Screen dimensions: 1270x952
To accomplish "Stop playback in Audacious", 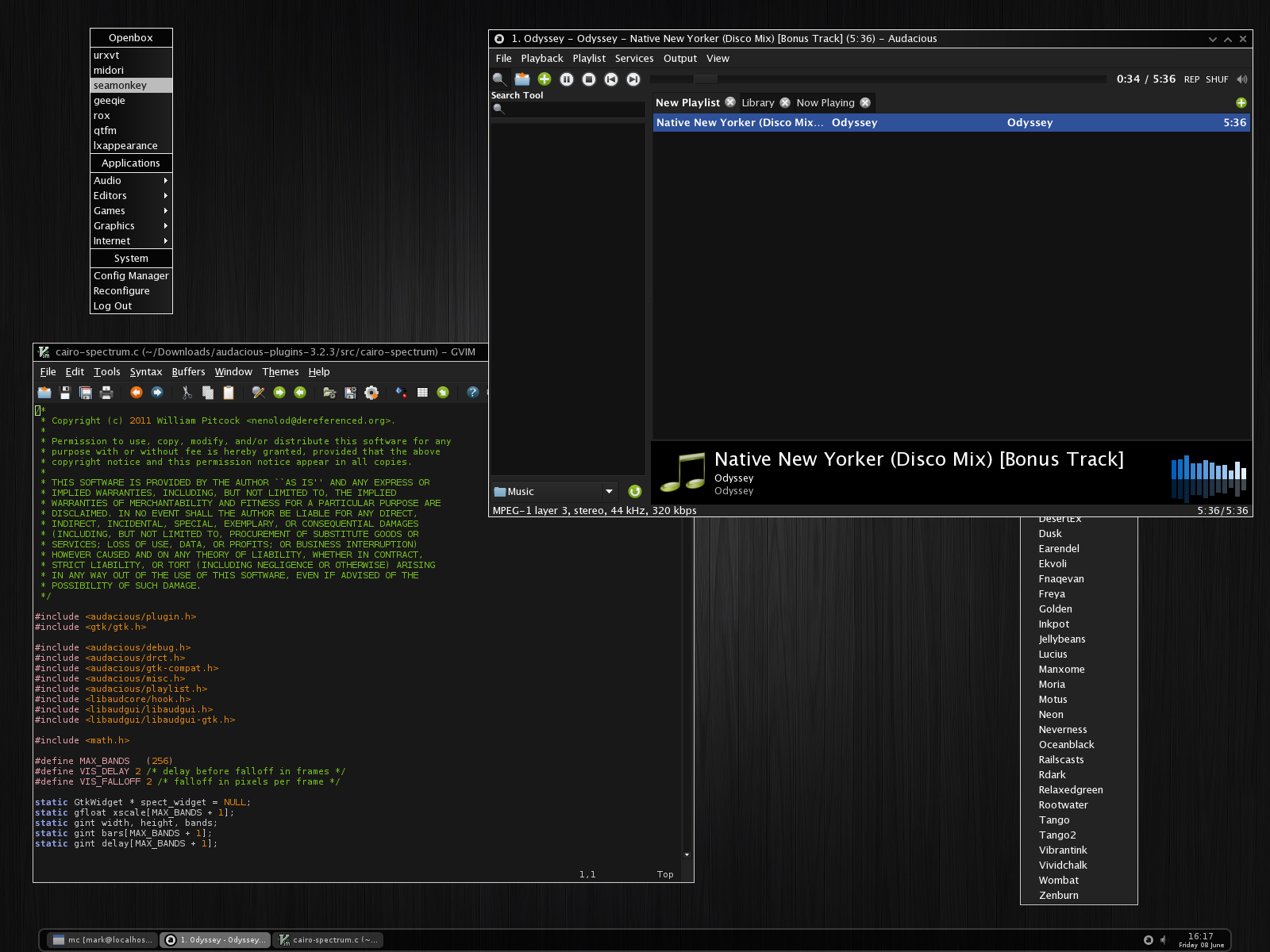I will [x=589, y=79].
